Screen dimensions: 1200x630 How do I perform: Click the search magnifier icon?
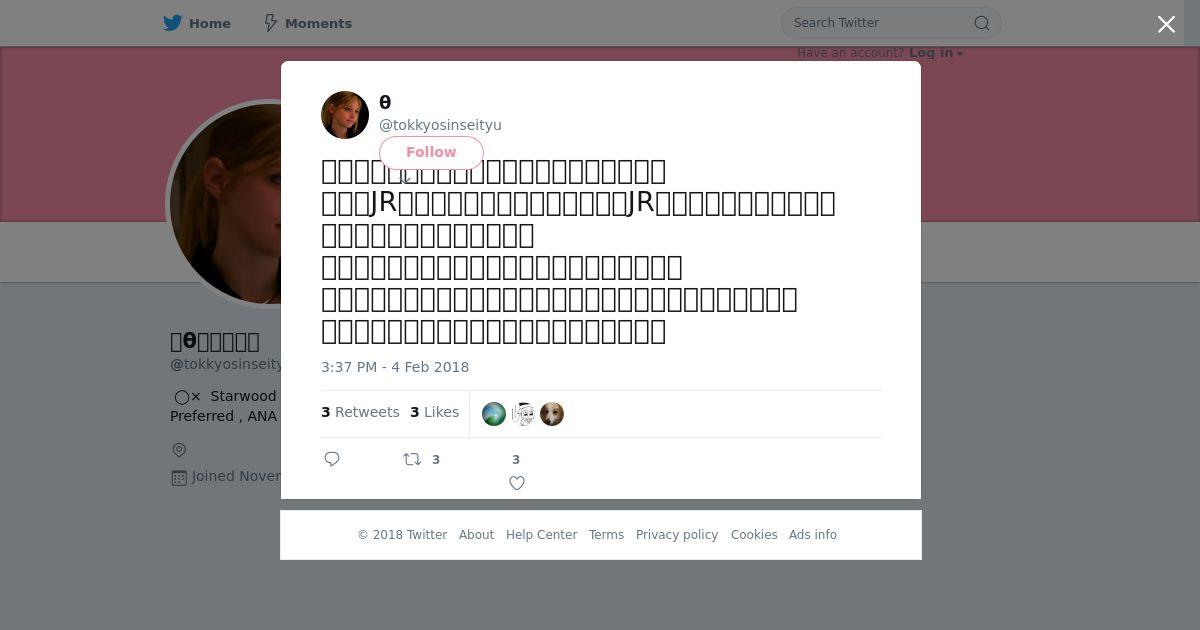click(982, 23)
